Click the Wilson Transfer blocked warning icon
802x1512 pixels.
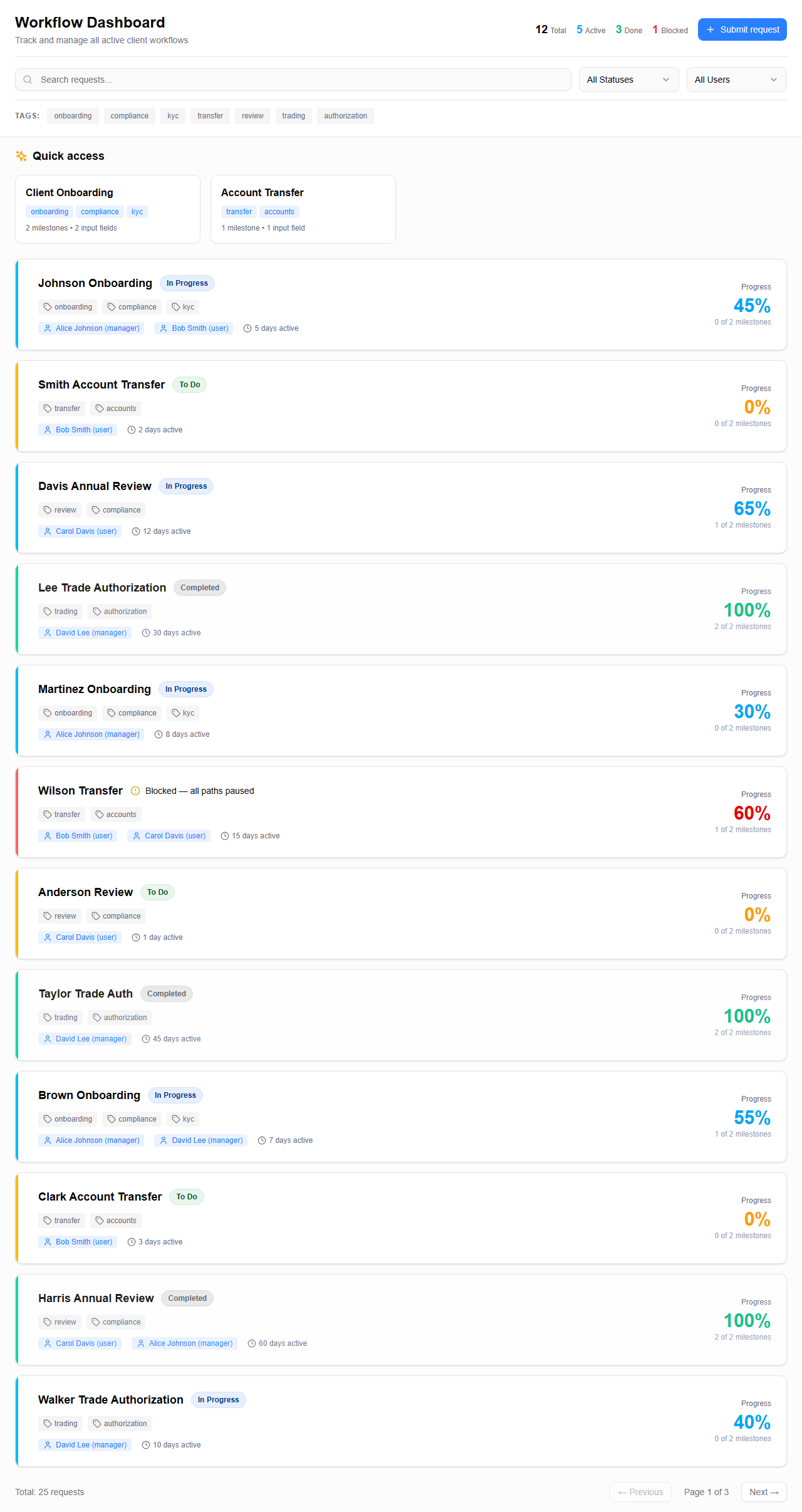tap(135, 791)
